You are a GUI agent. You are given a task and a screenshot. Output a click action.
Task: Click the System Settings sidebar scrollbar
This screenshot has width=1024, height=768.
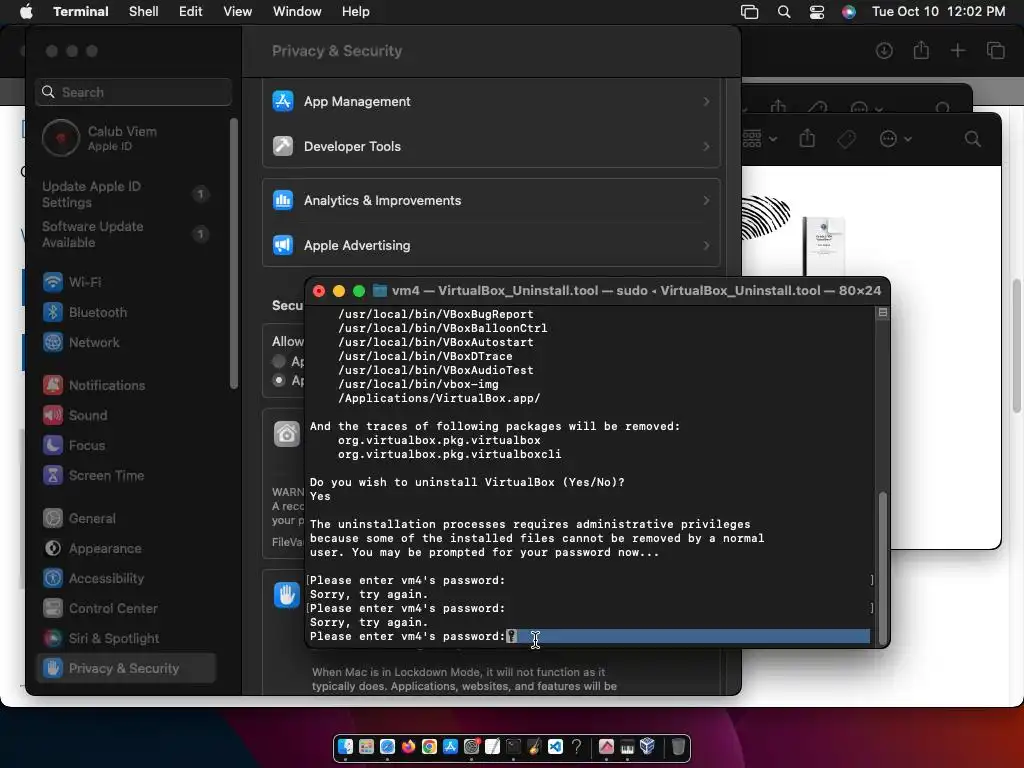click(234, 253)
